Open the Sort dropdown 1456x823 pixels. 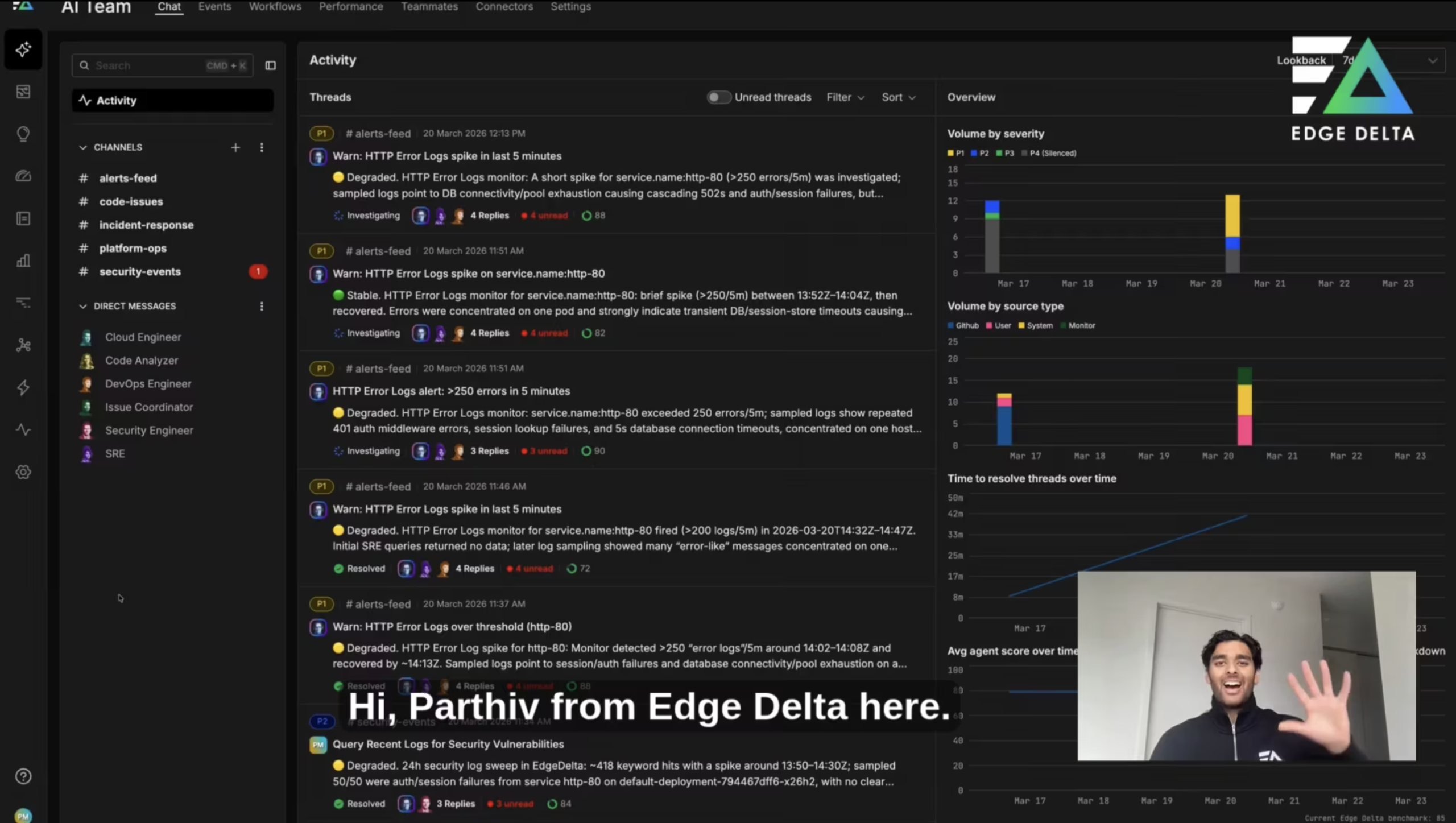pos(898,97)
